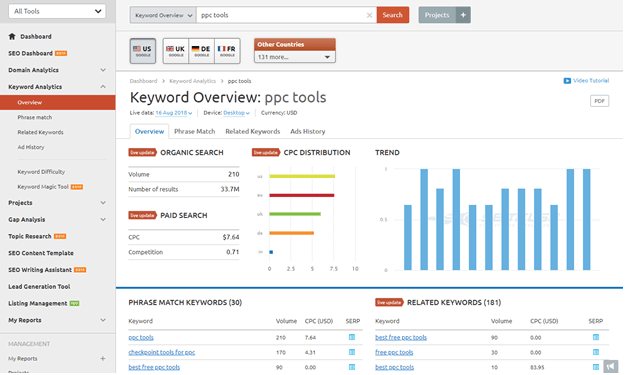Open SEO Dashboard in sidebar
The height and width of the screenshot is (375, 628).
(x=30, y=53)
